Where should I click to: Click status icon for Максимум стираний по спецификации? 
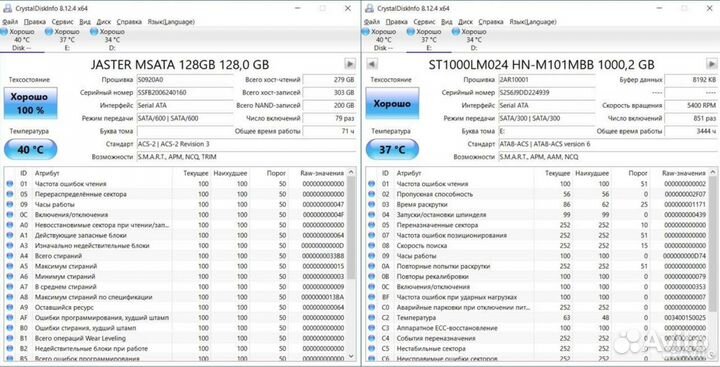(10, 297)
